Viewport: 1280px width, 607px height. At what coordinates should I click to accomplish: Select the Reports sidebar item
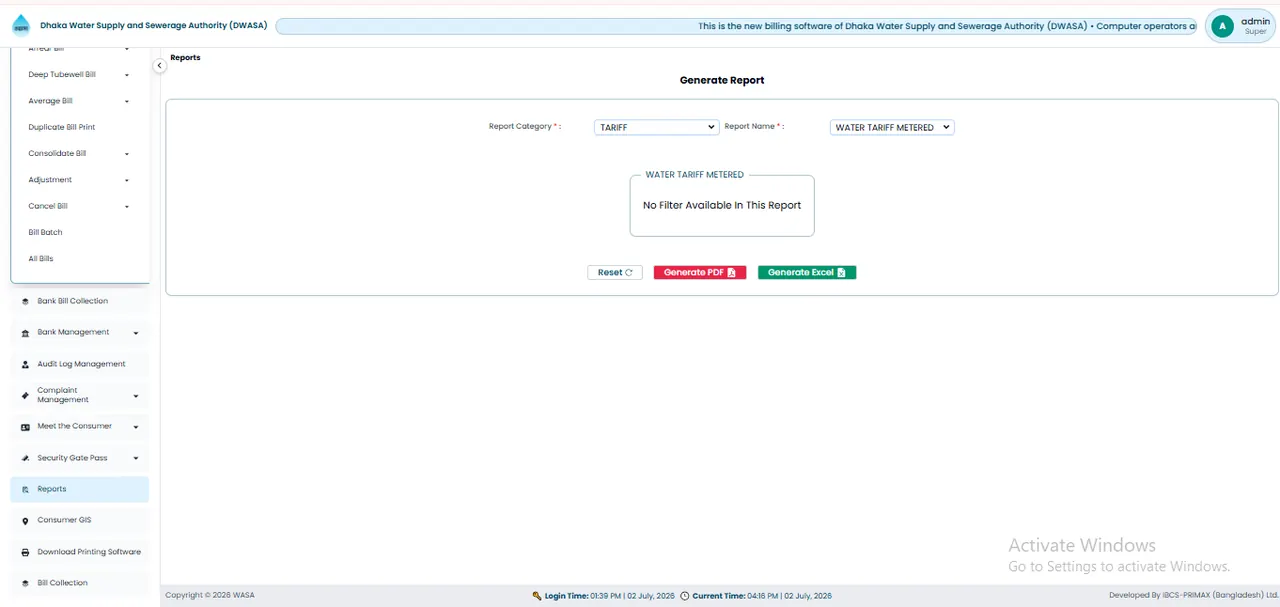[80, 489]
